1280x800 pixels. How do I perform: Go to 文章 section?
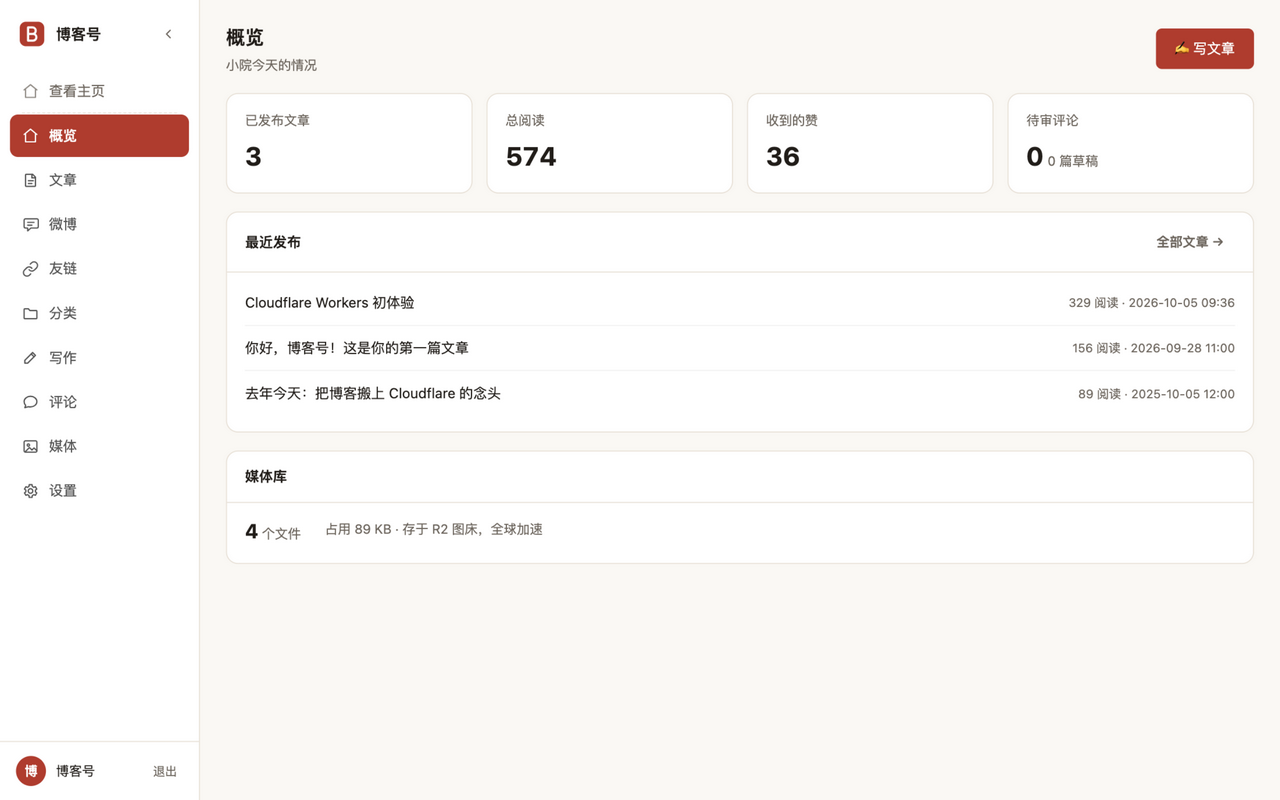pyautogui.click(x=99, y=180)
